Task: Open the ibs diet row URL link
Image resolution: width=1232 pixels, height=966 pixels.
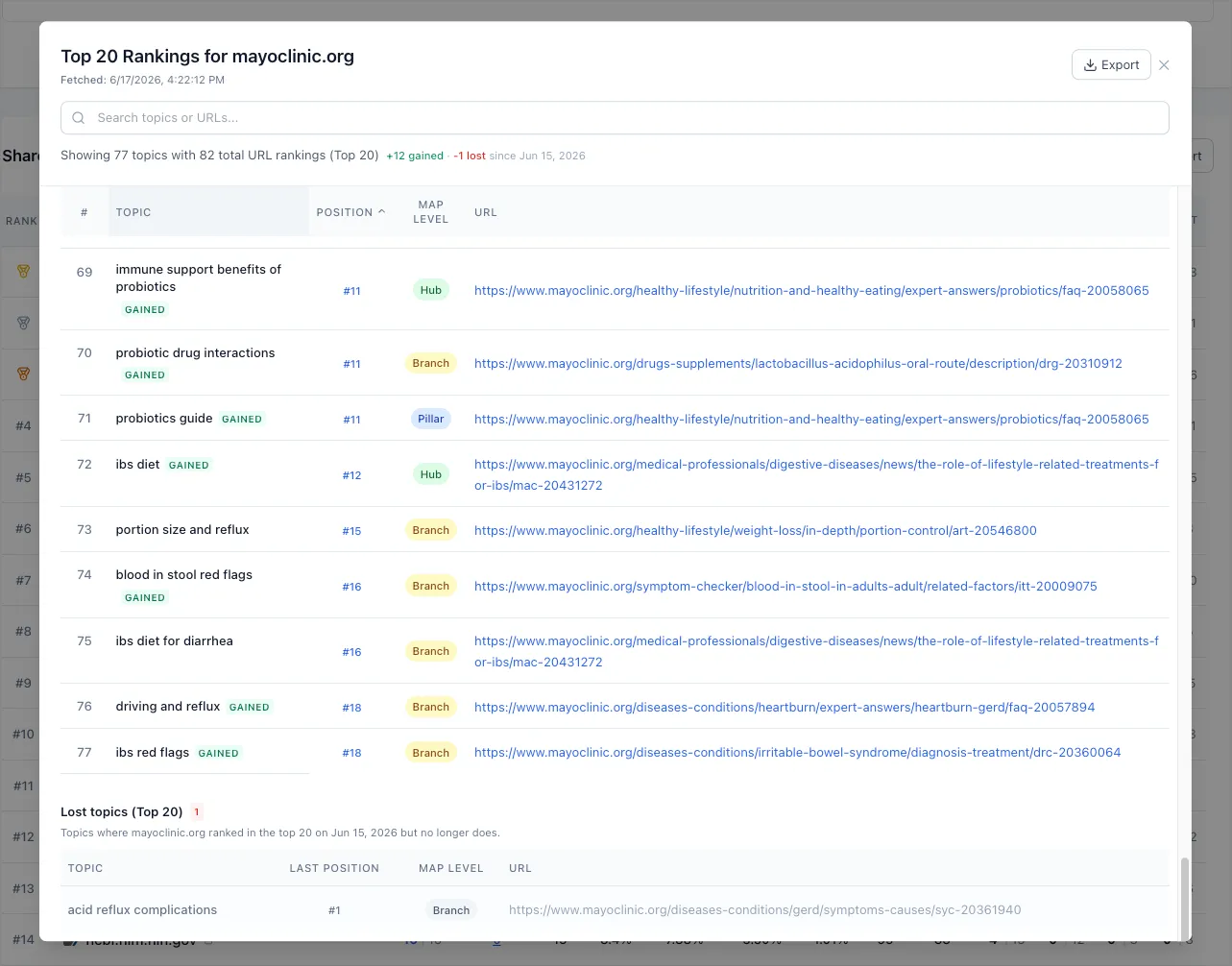Action: point(816,474)
